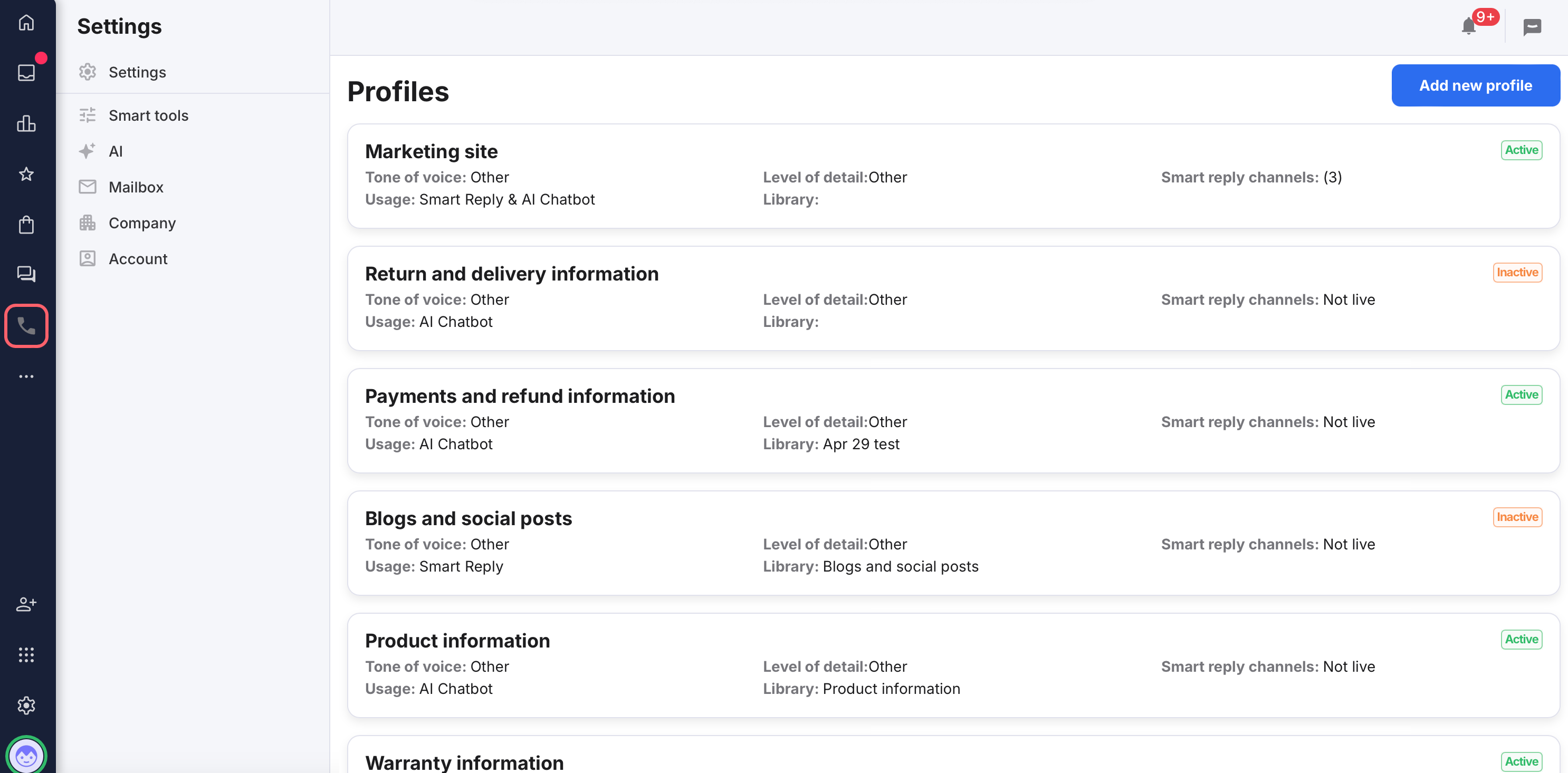Click Active badge on Product information
The height and width of the screenshot is (773, 1568).
(x=1521, y=639)
